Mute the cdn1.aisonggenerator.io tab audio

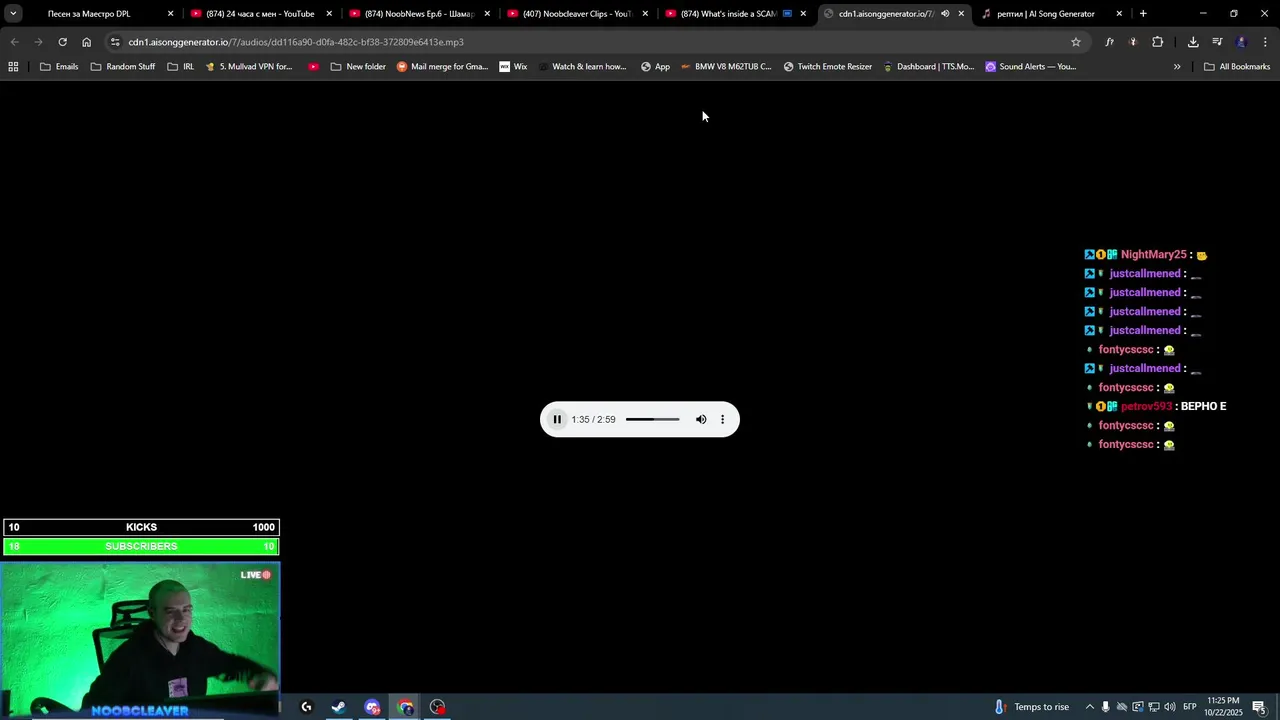pyautogui.click(x=945, y=14)
